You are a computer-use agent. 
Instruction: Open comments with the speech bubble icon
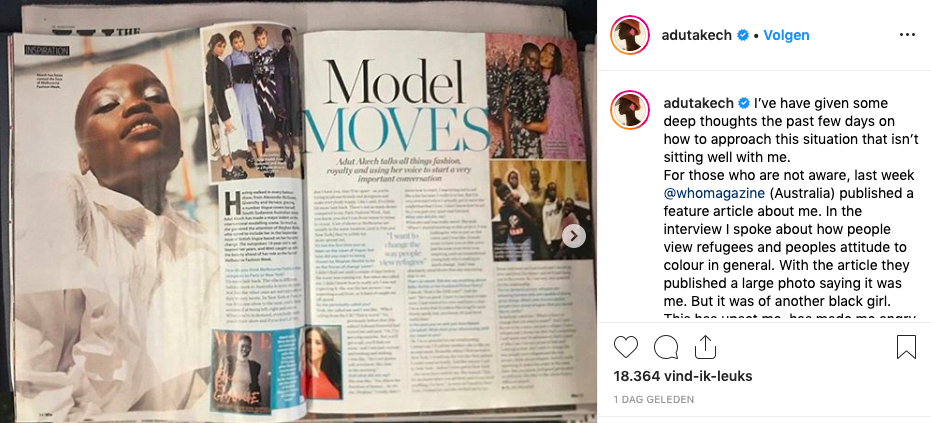click(x=666, y=347)
